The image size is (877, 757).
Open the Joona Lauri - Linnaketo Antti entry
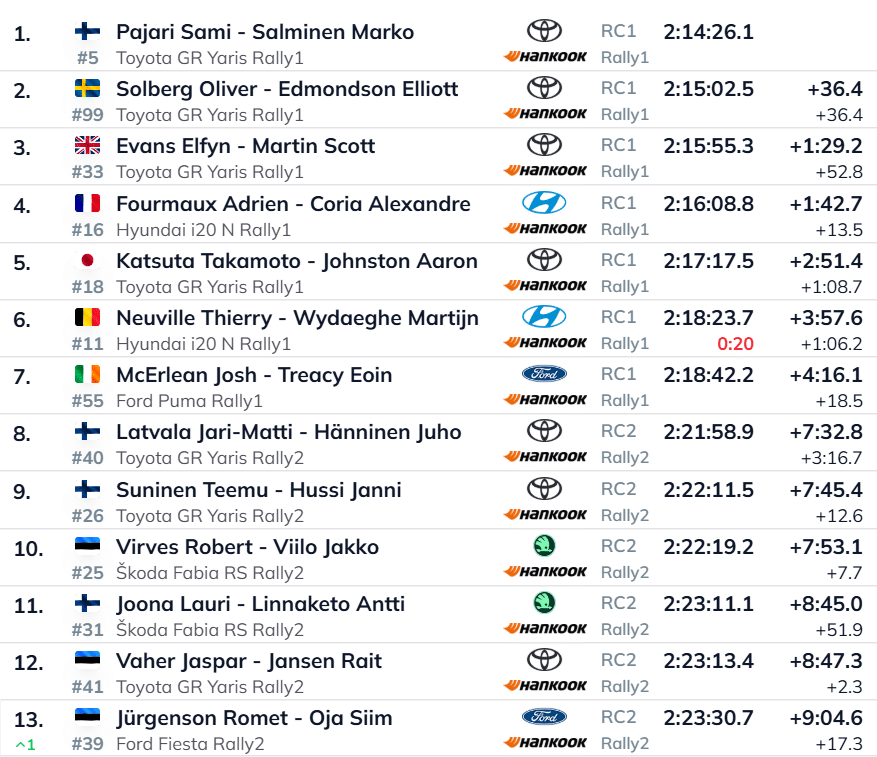pyautogui.click(x=261, y=604)
